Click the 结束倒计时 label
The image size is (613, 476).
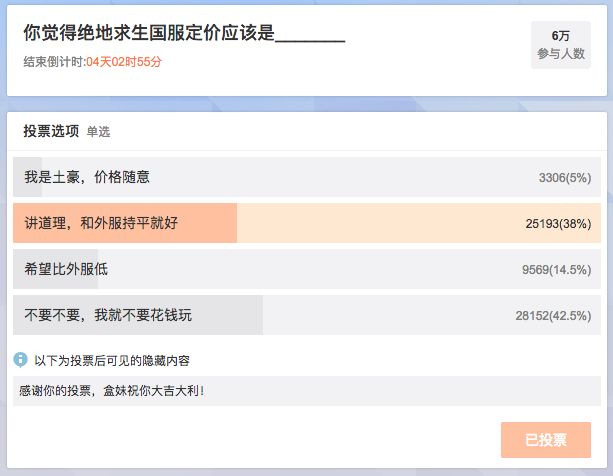[x=55, y=62]
